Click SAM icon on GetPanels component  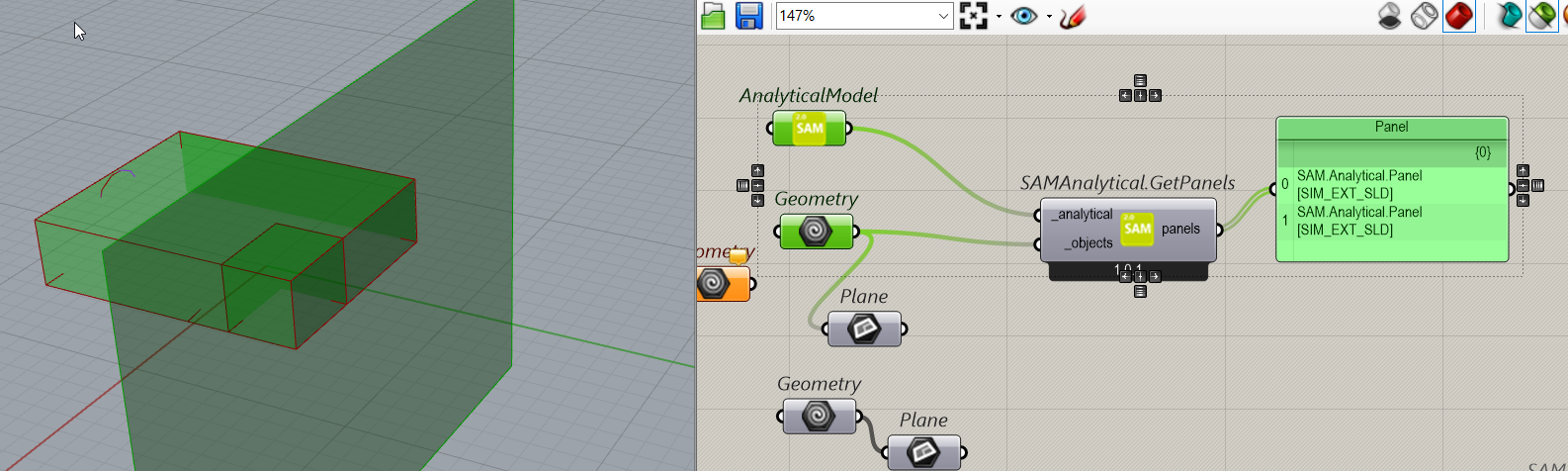pyautogui.click(x=1137, y=229)
